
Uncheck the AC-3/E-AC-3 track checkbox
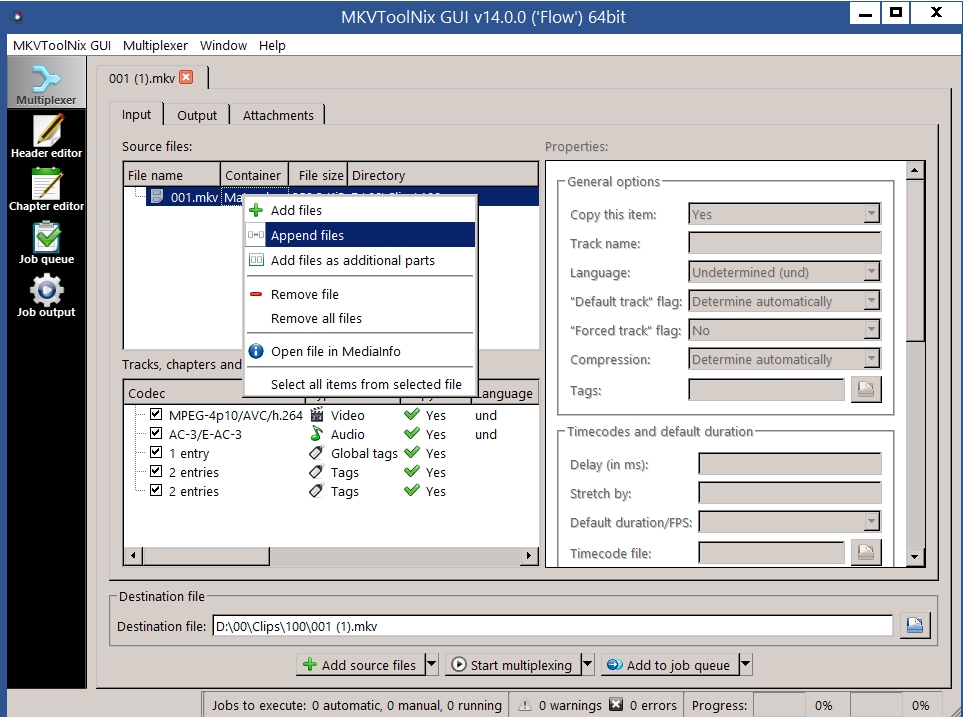point(156,433)
